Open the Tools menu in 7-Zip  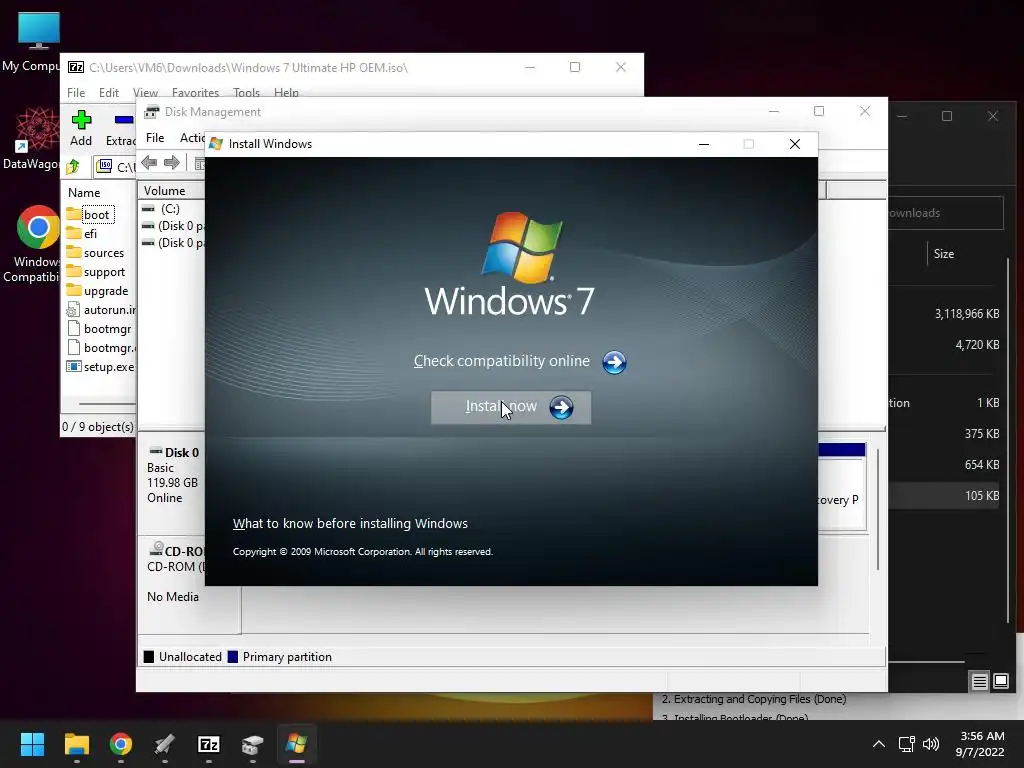(x=246, y=93)
